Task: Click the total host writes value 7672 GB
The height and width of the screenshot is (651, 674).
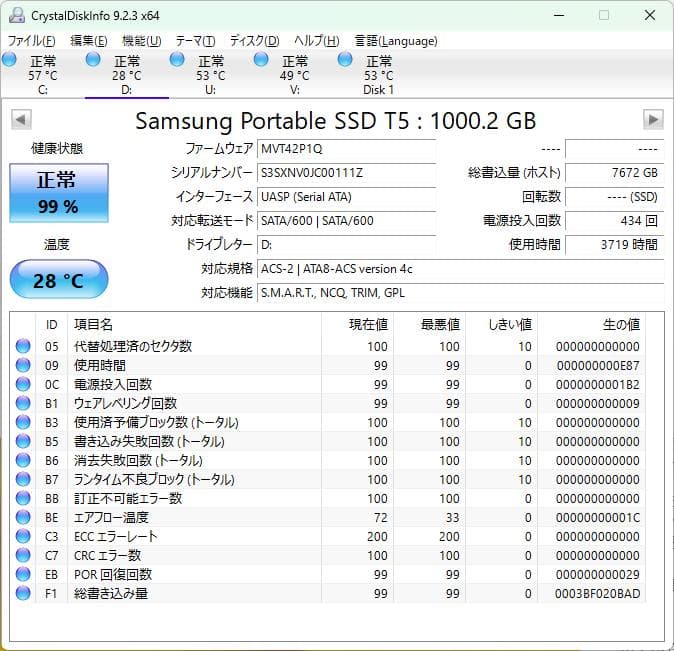Action: point(615,173)
